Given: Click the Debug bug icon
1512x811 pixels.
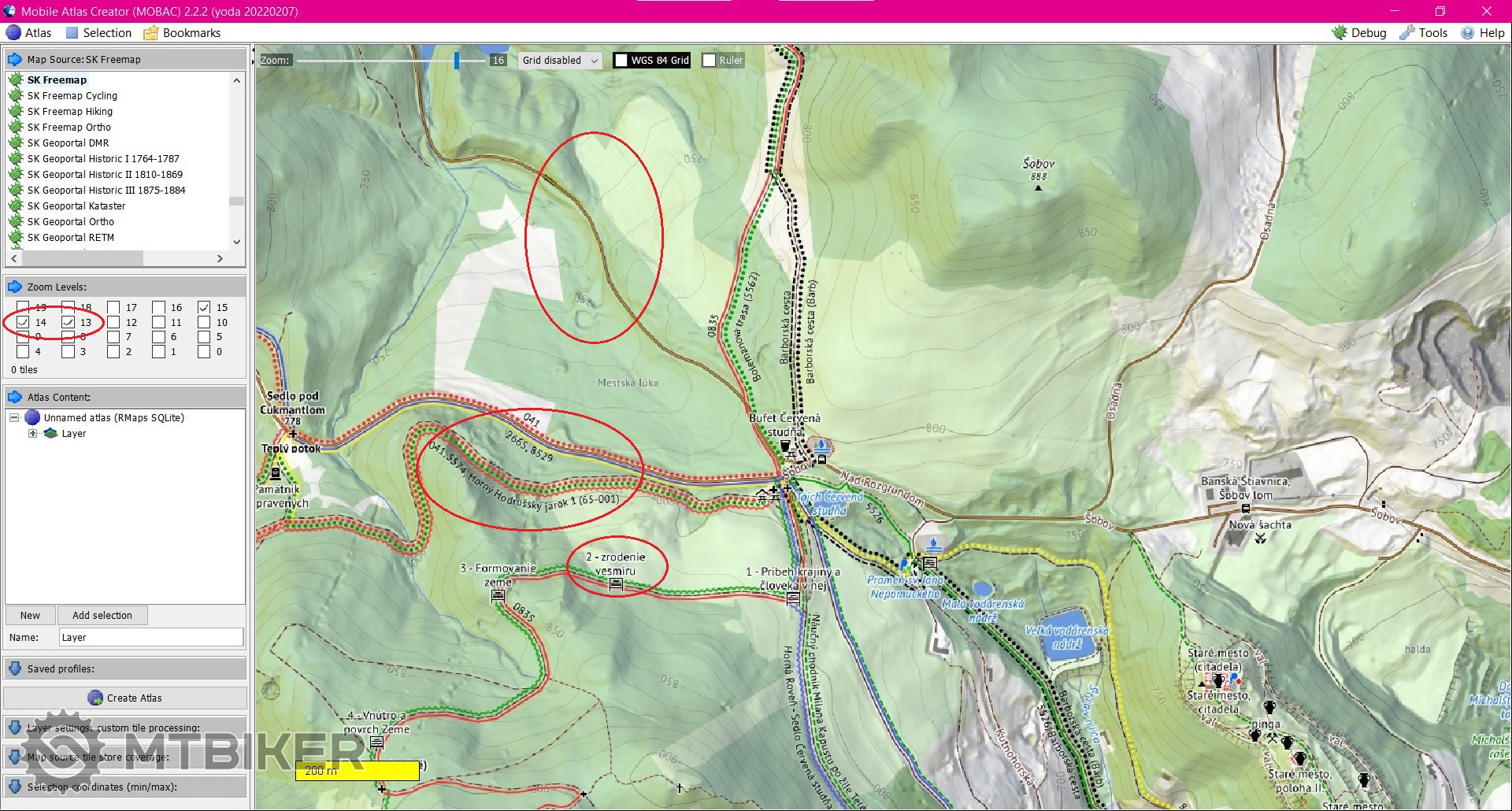Looking at the screenshot, I should [1340, 32].
